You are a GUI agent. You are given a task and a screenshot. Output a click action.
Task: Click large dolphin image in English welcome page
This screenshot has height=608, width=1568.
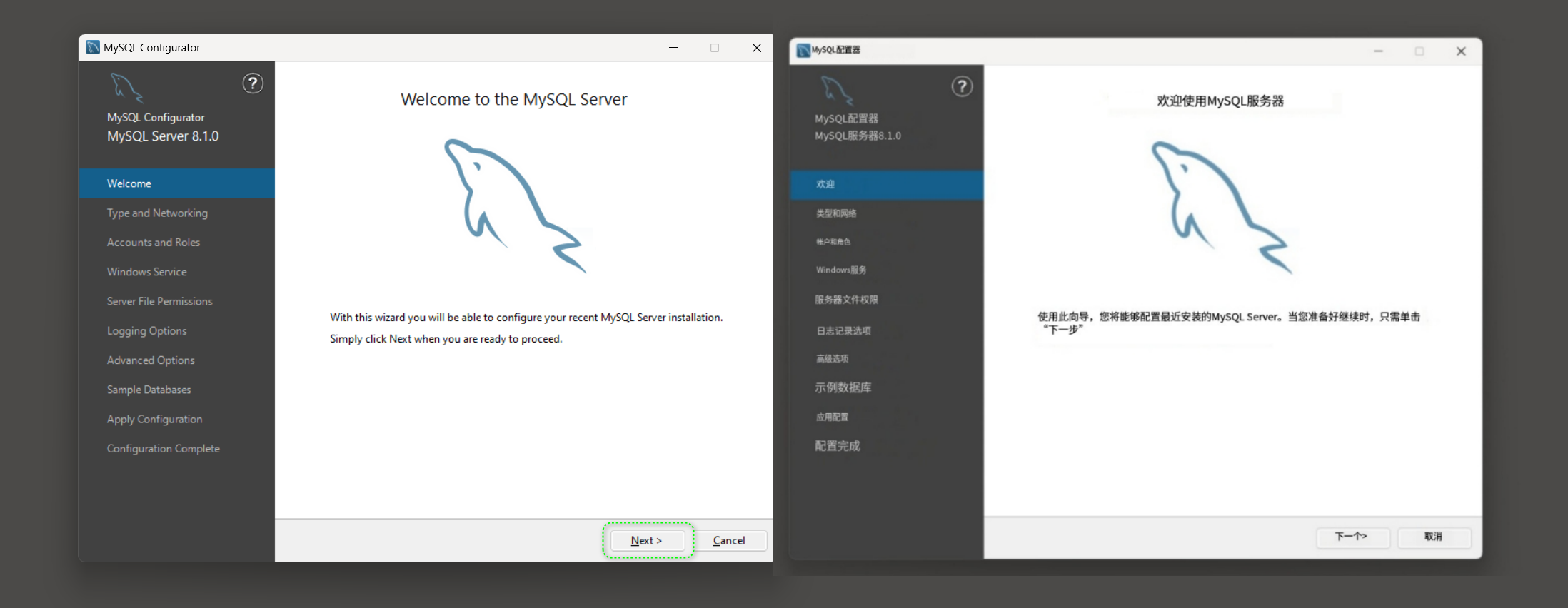[516, 206]
